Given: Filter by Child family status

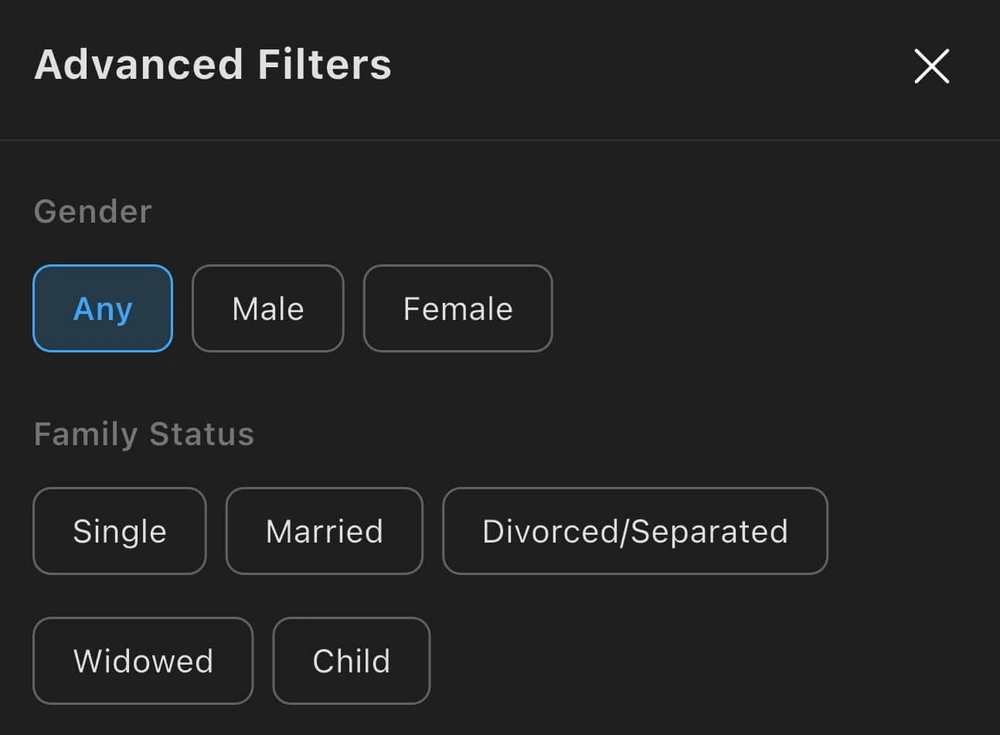Looking at the screenshot, I should coord(351,661).
